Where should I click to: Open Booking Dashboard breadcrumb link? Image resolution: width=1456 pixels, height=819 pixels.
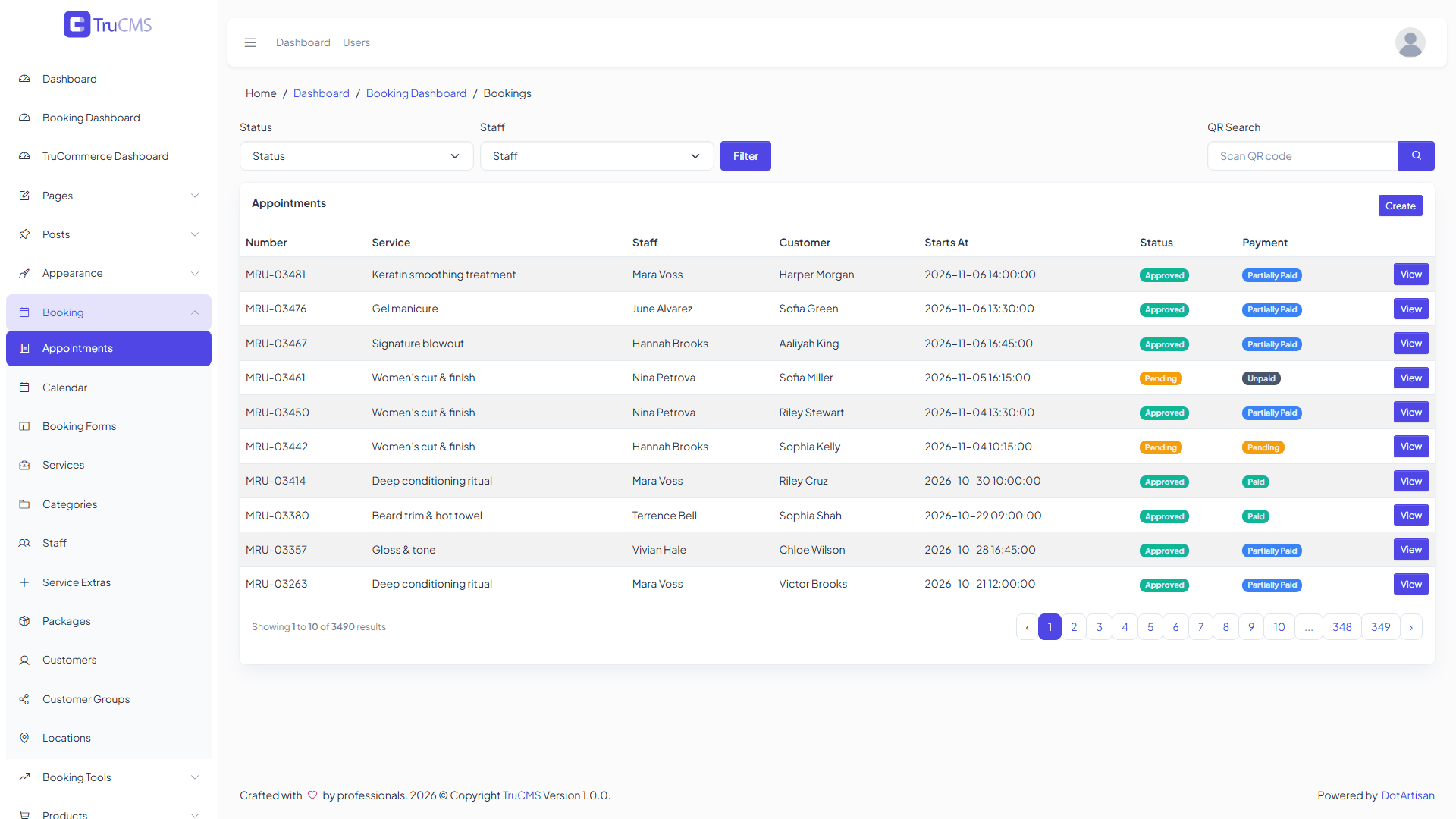point(416,93)
